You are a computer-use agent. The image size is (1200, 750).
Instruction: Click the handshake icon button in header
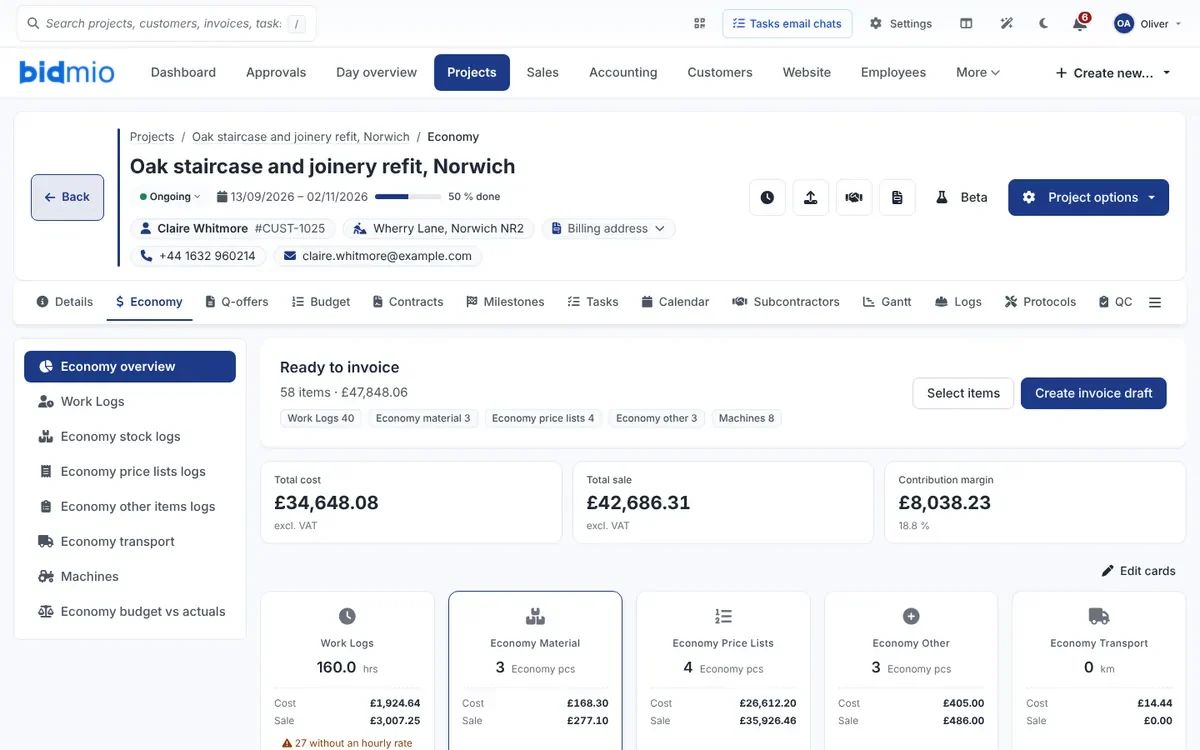point(854,197)
